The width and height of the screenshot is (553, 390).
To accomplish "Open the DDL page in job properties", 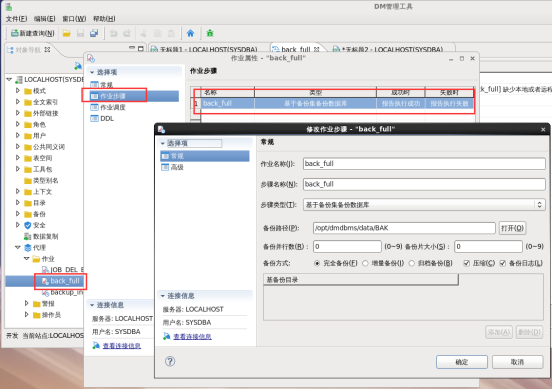I will tap(107, 118).
